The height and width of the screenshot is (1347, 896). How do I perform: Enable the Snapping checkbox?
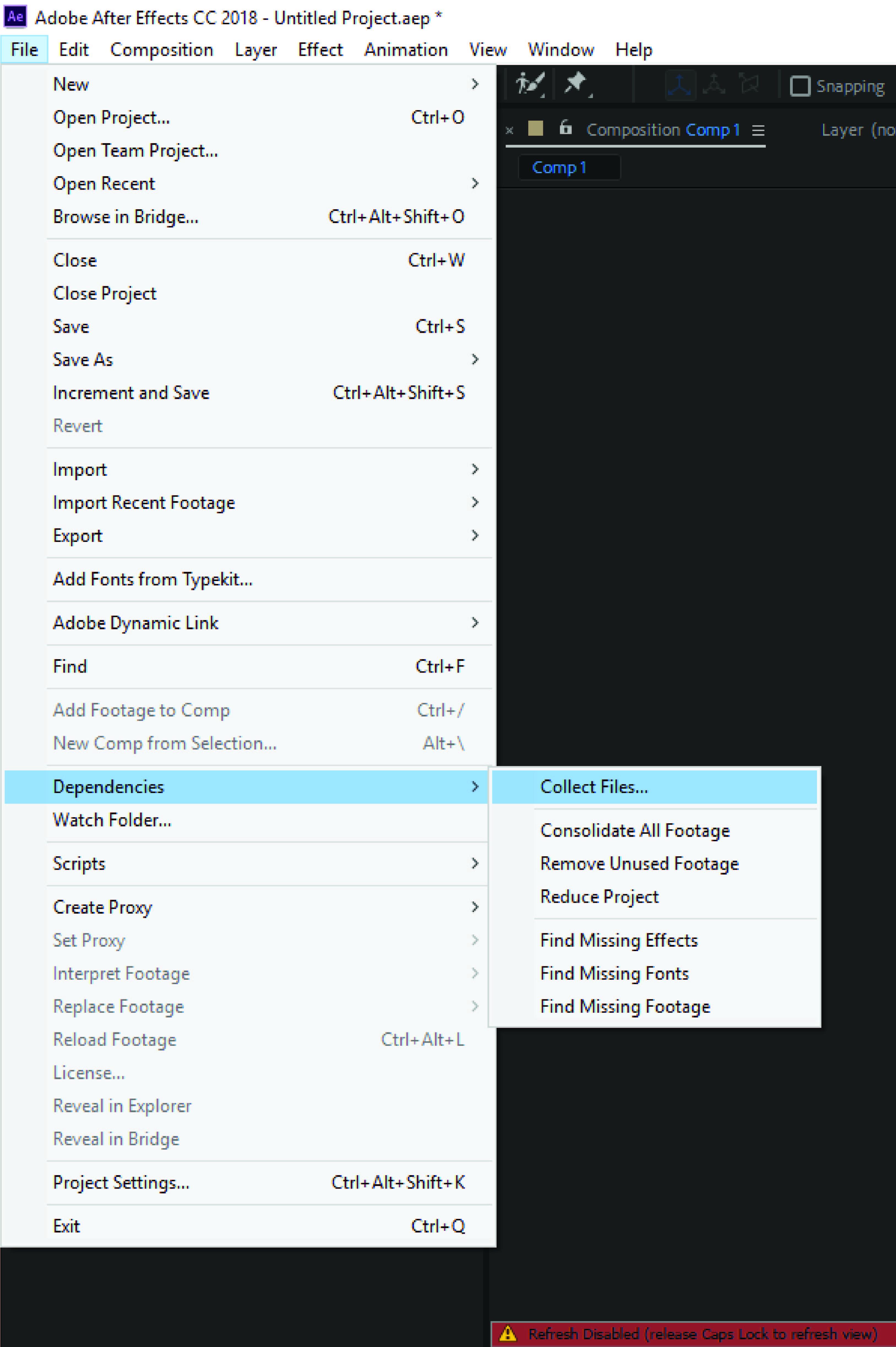tap(799, 86)
